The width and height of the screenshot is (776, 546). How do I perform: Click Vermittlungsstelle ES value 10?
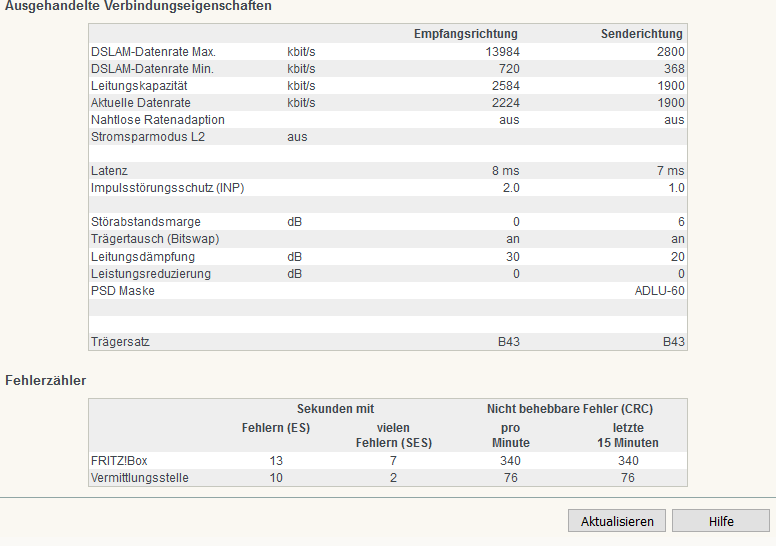tap(276, 478)
